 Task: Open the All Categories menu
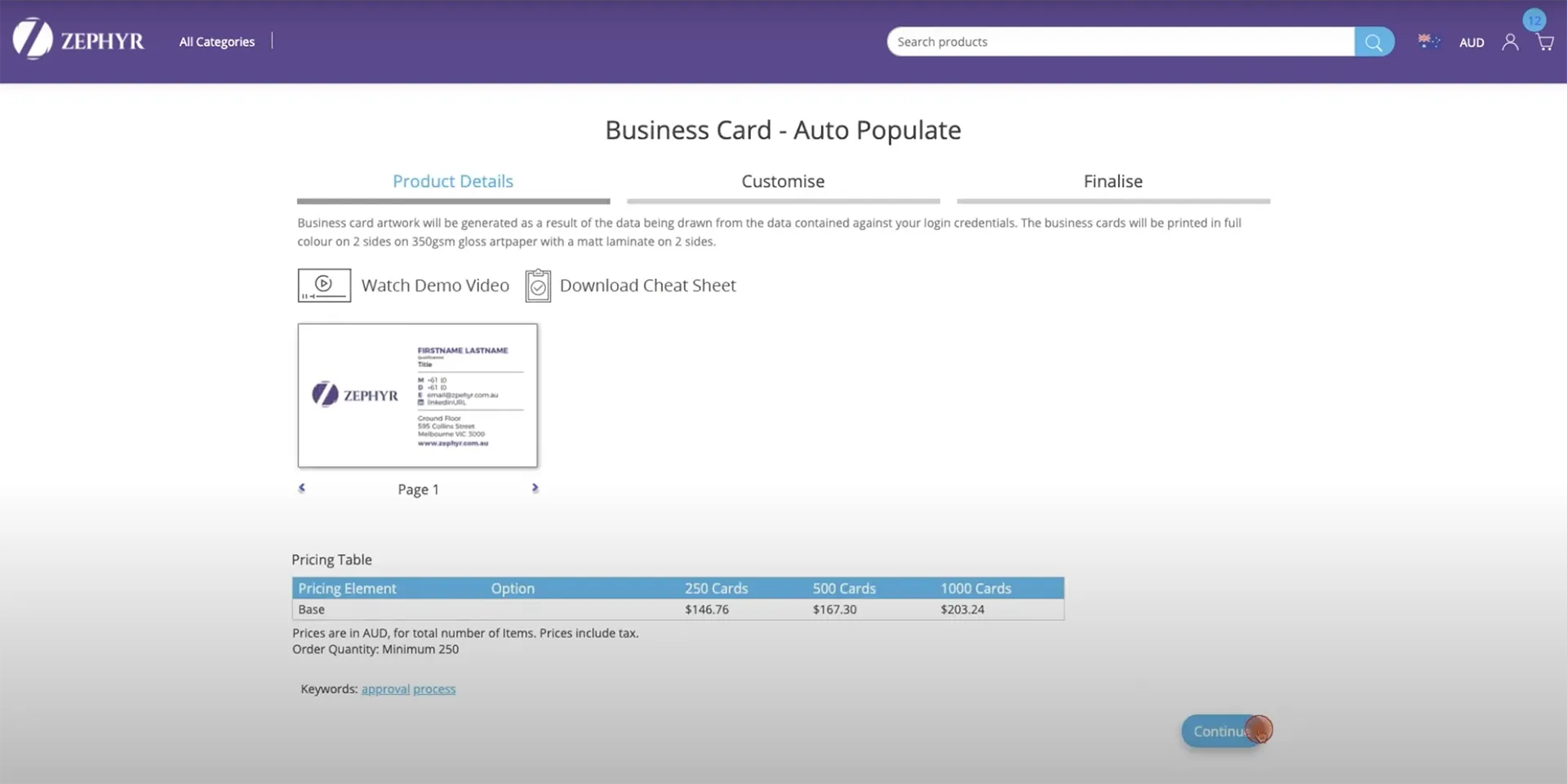click(x=217, y=42)
